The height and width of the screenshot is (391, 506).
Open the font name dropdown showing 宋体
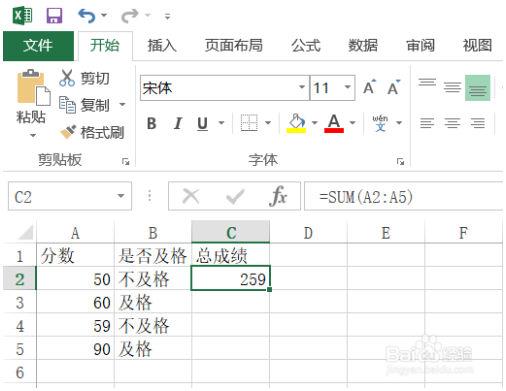click(x=302, y=88)
